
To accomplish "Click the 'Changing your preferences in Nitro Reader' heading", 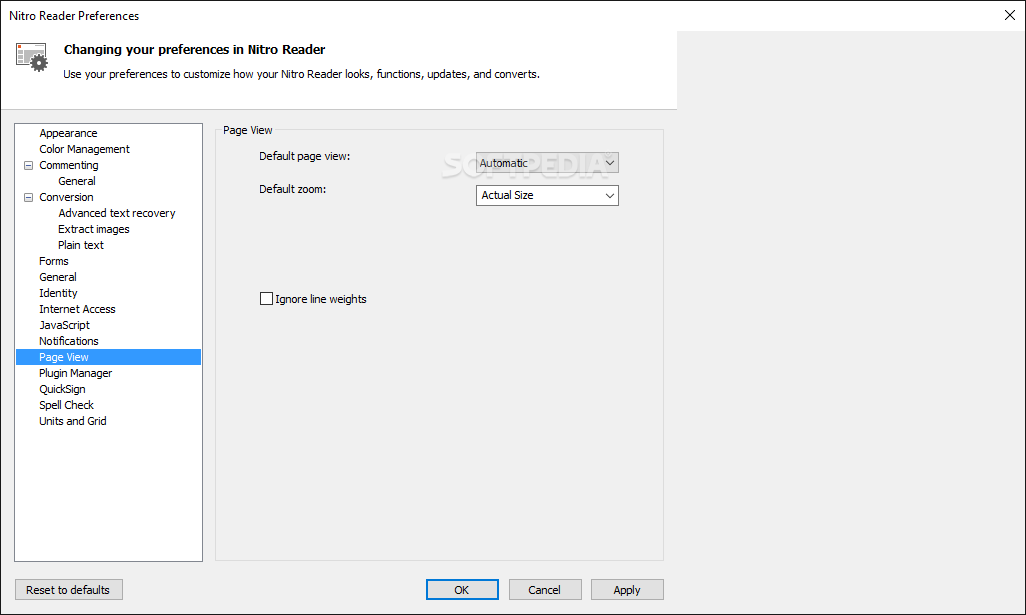I will pyautogui.click(x=194, y=50).
